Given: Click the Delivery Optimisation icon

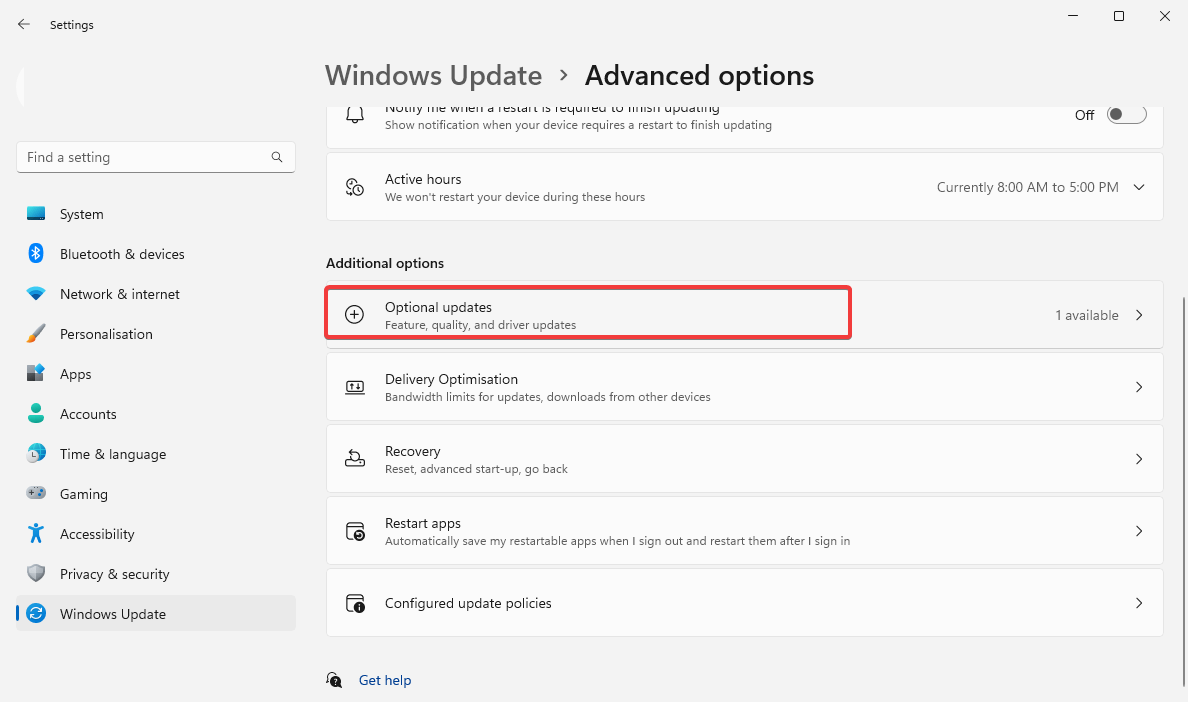Looking at the screenshot, I should (x=355, y=387).
